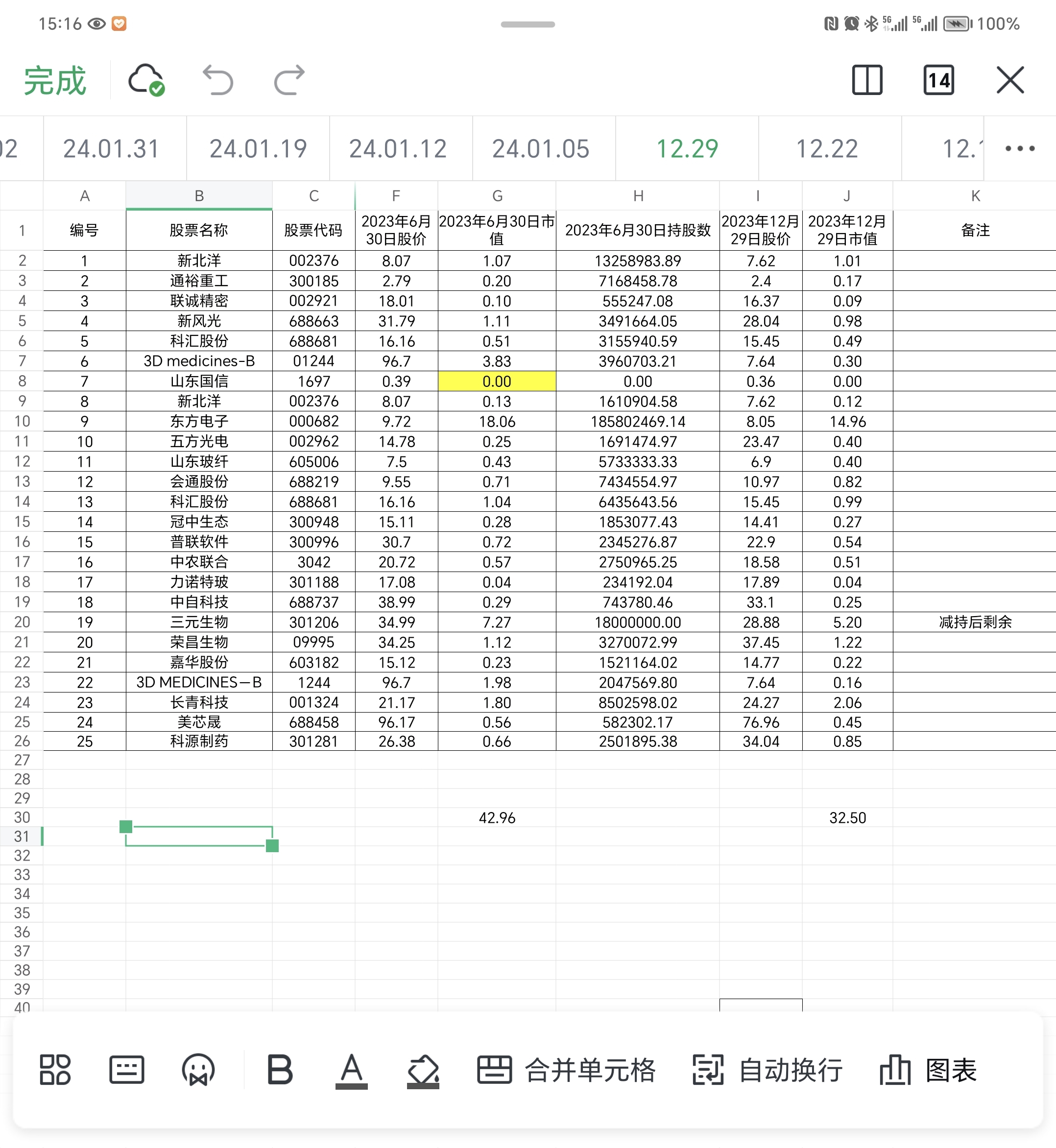
Task: Open the toolbox grid icon
Action: pyautogui.click(x=55, y=1070)
